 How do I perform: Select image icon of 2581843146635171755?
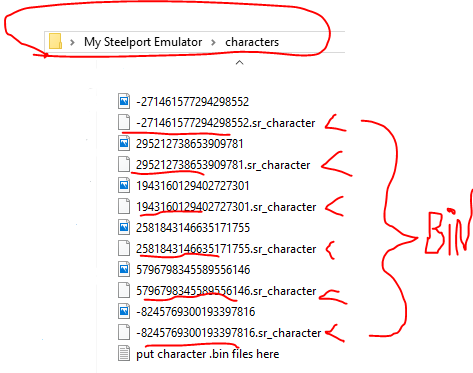[124, 227]
